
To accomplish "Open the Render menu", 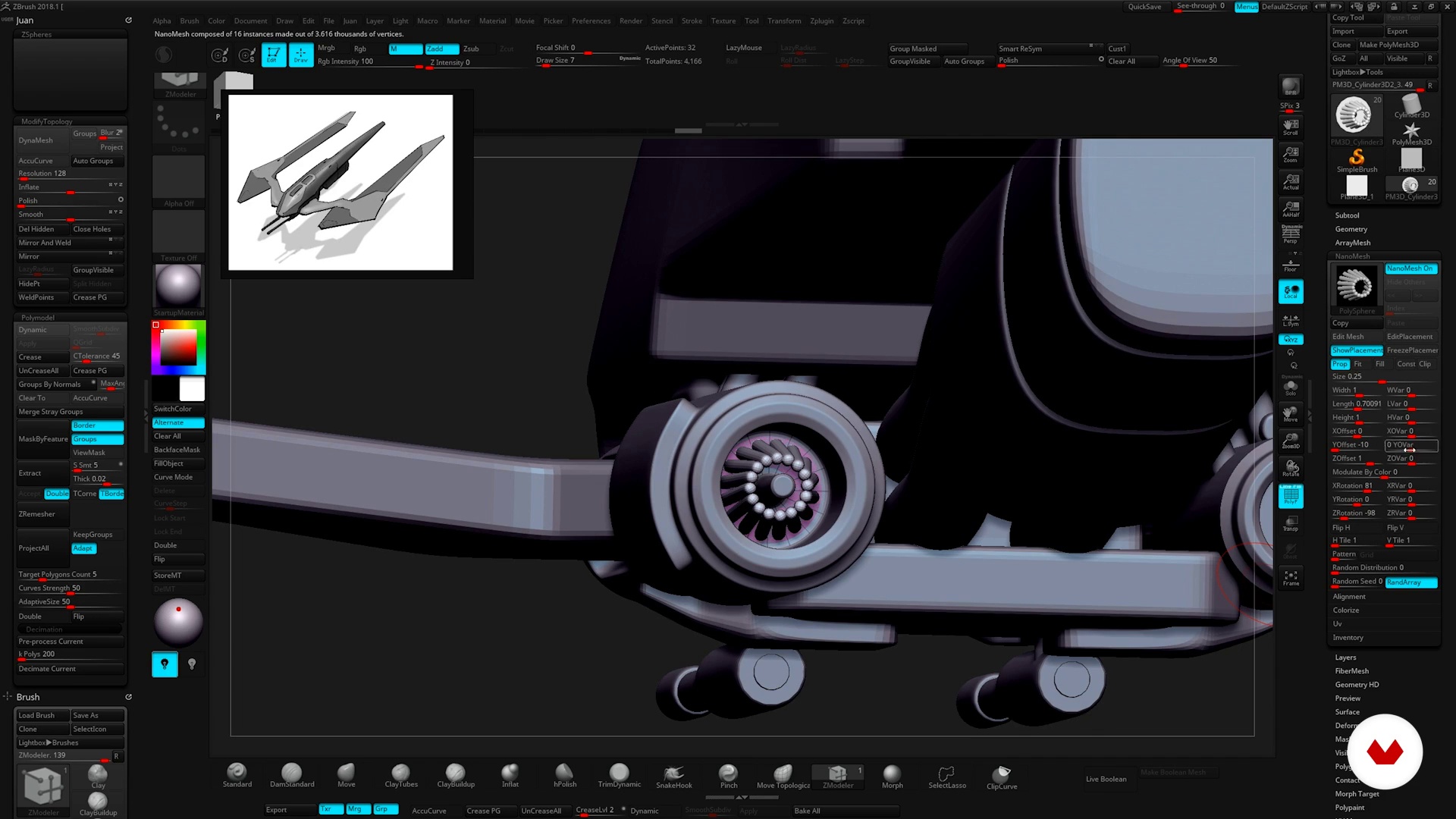I will 631,21.
